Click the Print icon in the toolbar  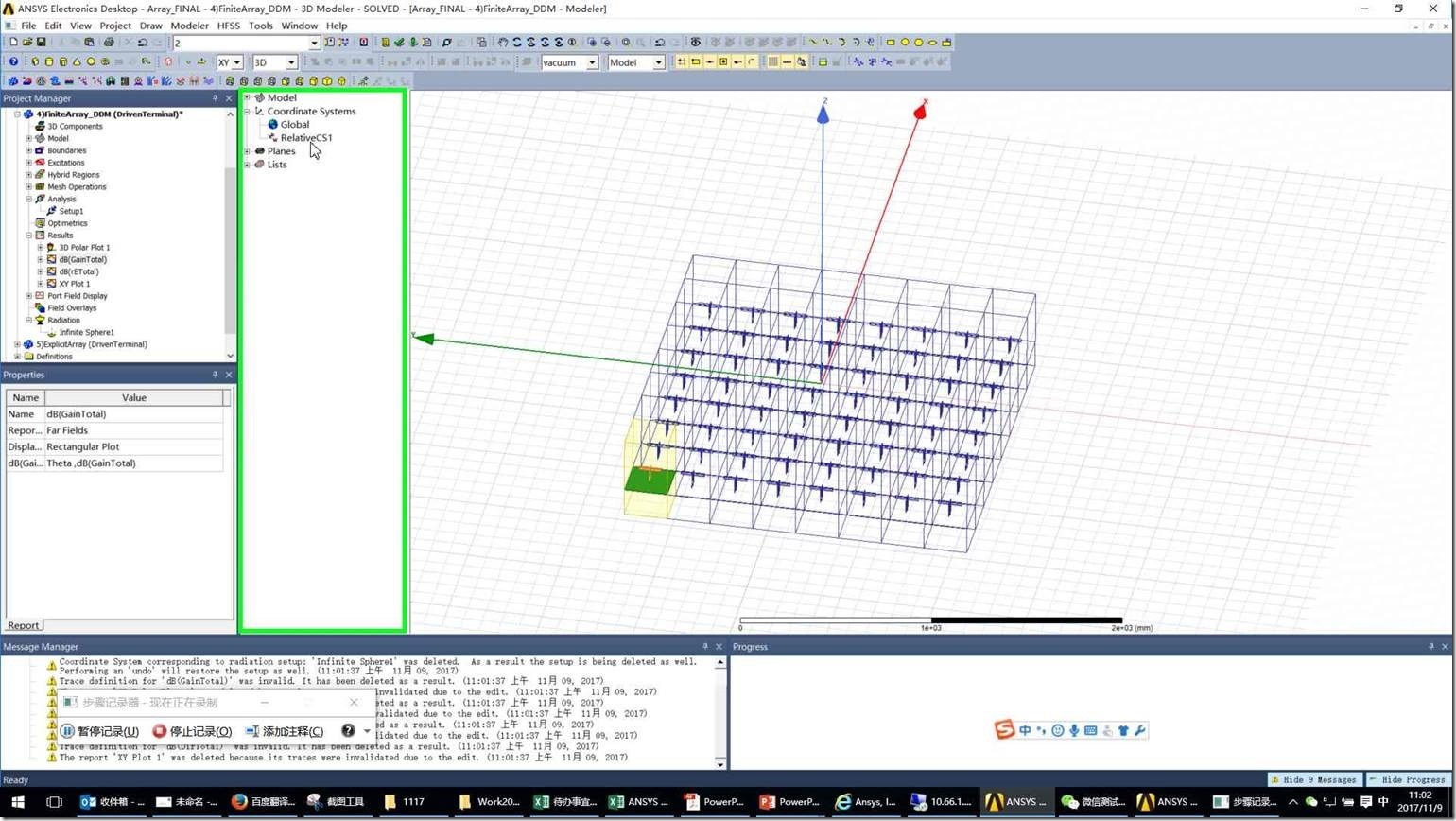109,43
